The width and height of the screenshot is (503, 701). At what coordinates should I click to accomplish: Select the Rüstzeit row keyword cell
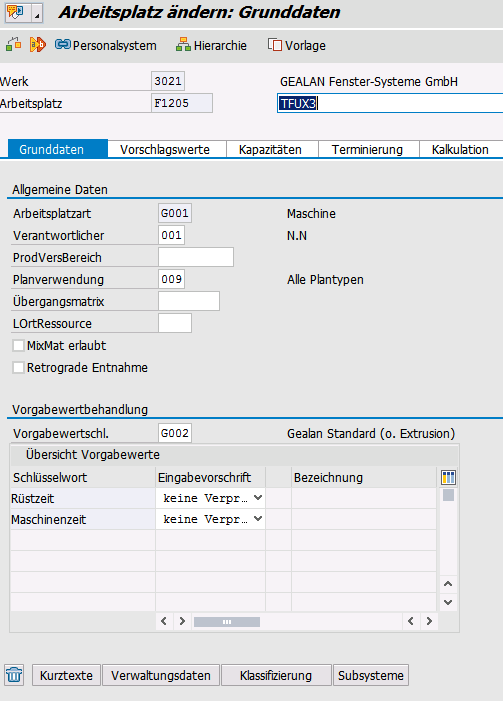(x=83, y=498)
